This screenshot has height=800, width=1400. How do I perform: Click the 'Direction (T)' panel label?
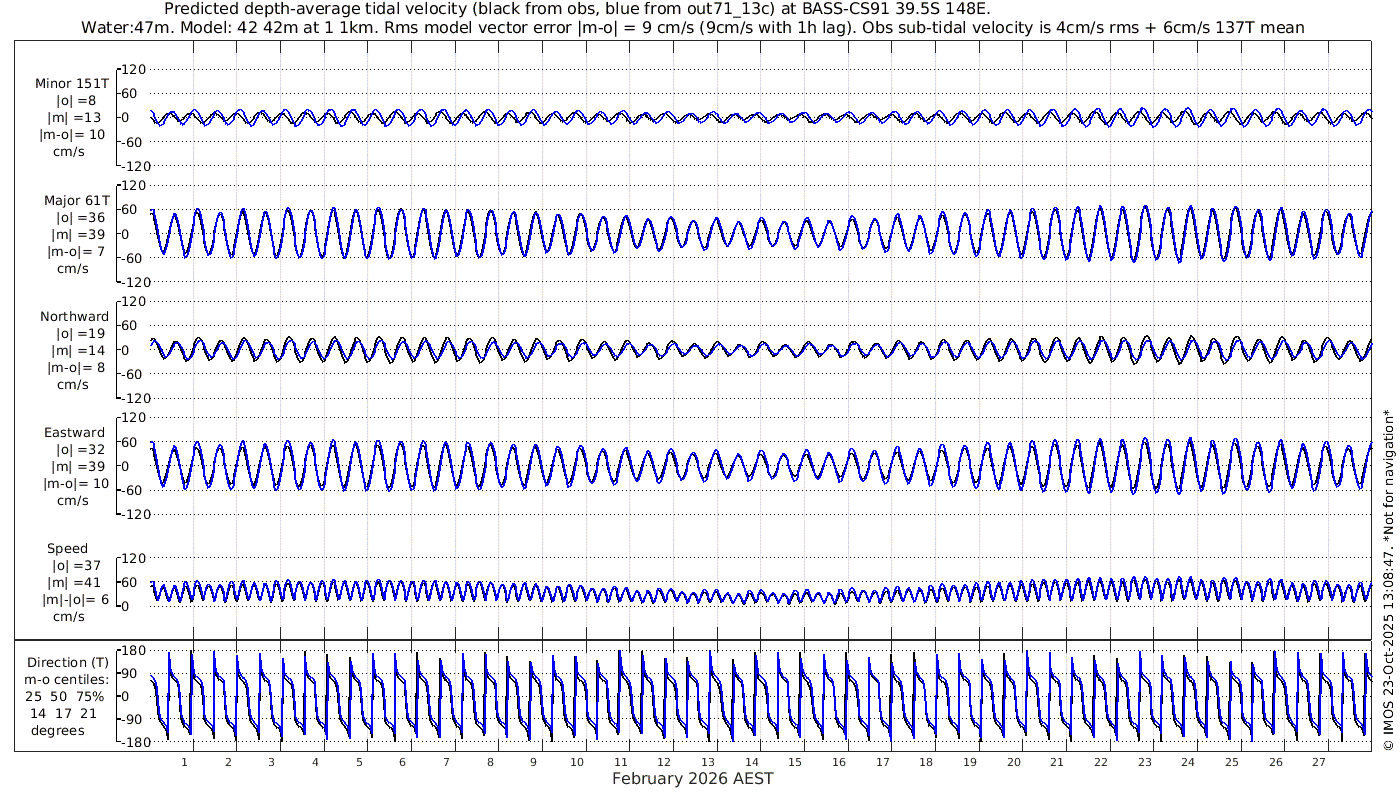pos(67,662)
